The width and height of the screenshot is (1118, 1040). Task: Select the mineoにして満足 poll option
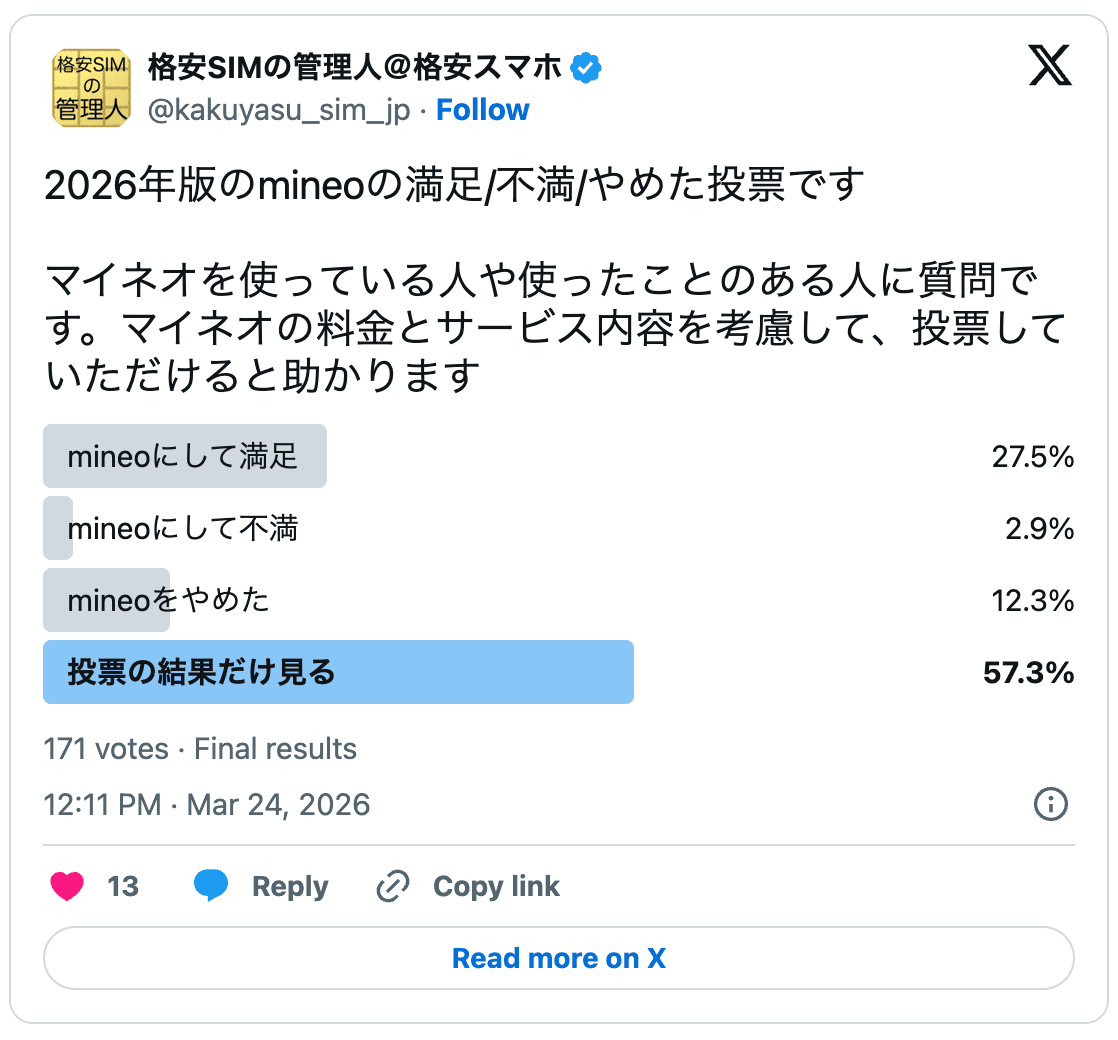[185, 456]
